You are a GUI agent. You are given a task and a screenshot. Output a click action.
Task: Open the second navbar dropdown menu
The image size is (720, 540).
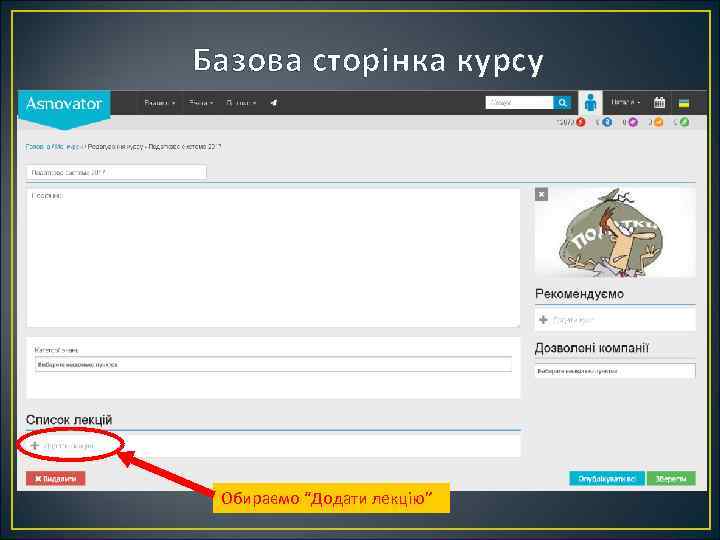click(200, 103)
